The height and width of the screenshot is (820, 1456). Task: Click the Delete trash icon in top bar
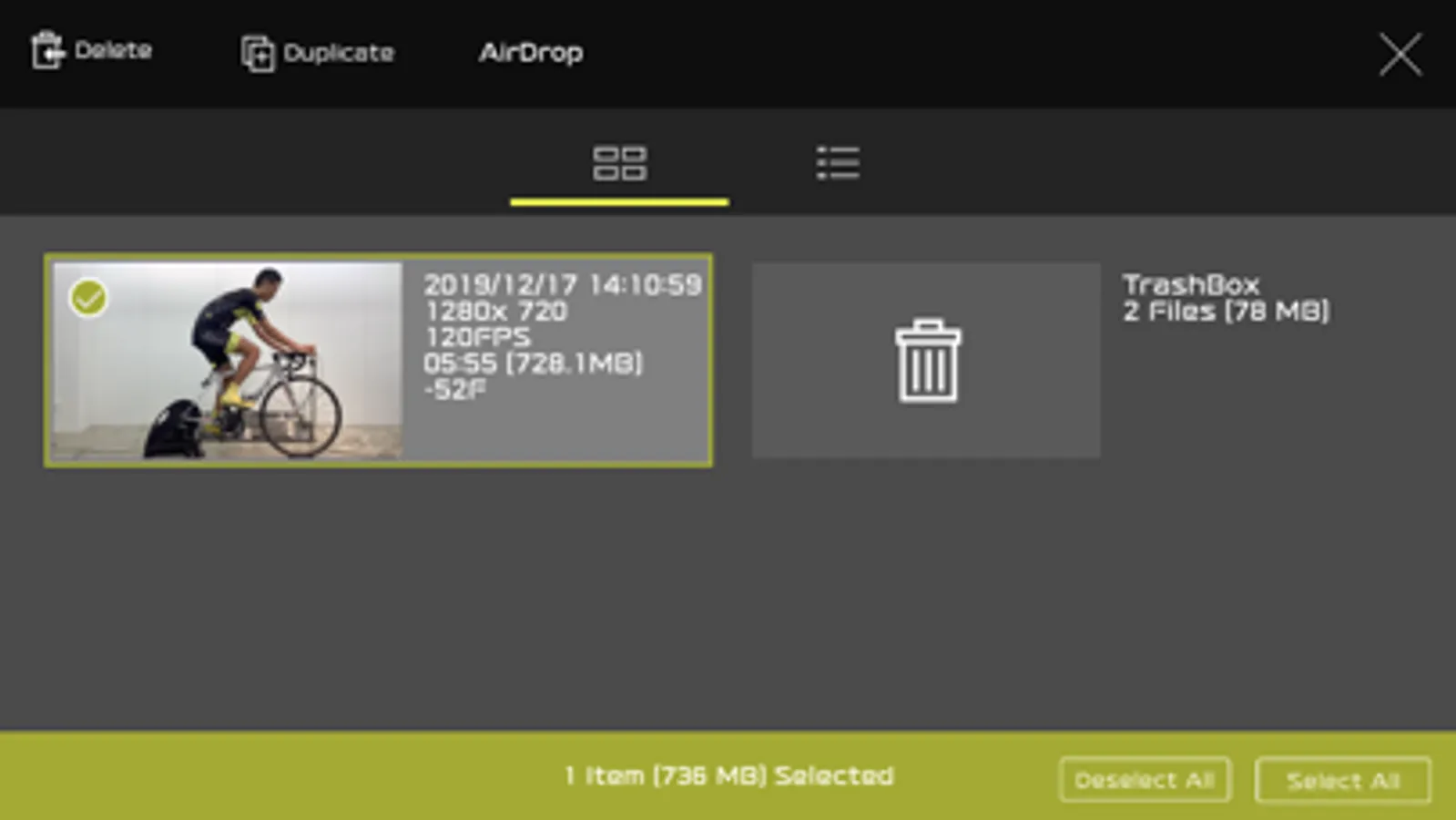tap(47, 50)
